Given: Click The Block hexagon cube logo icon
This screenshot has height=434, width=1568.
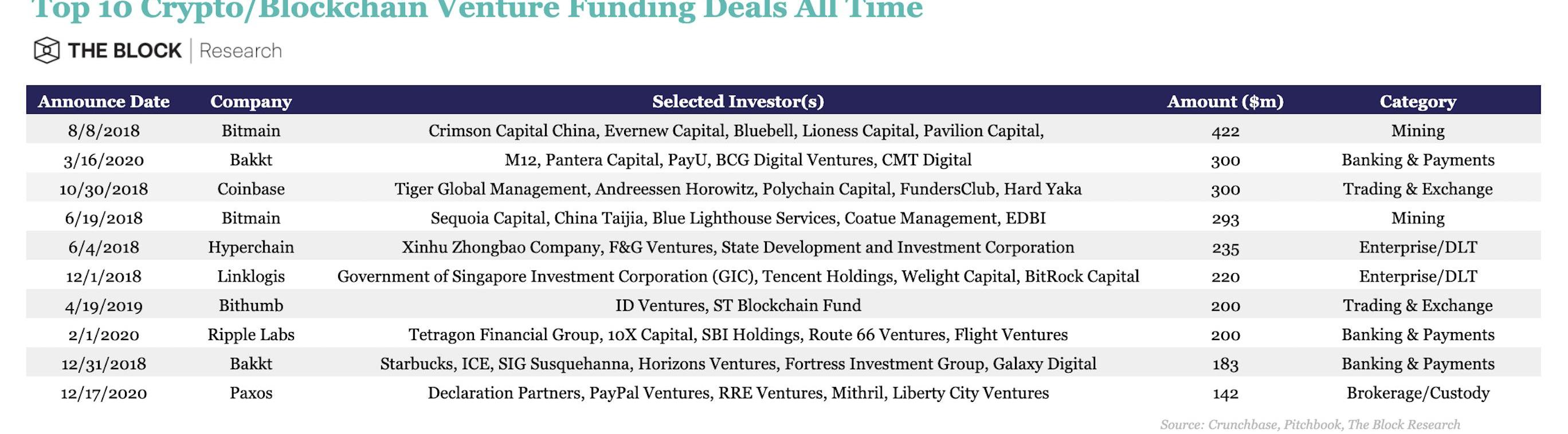Looking at the screenshot, I should (x=46, y=50).
